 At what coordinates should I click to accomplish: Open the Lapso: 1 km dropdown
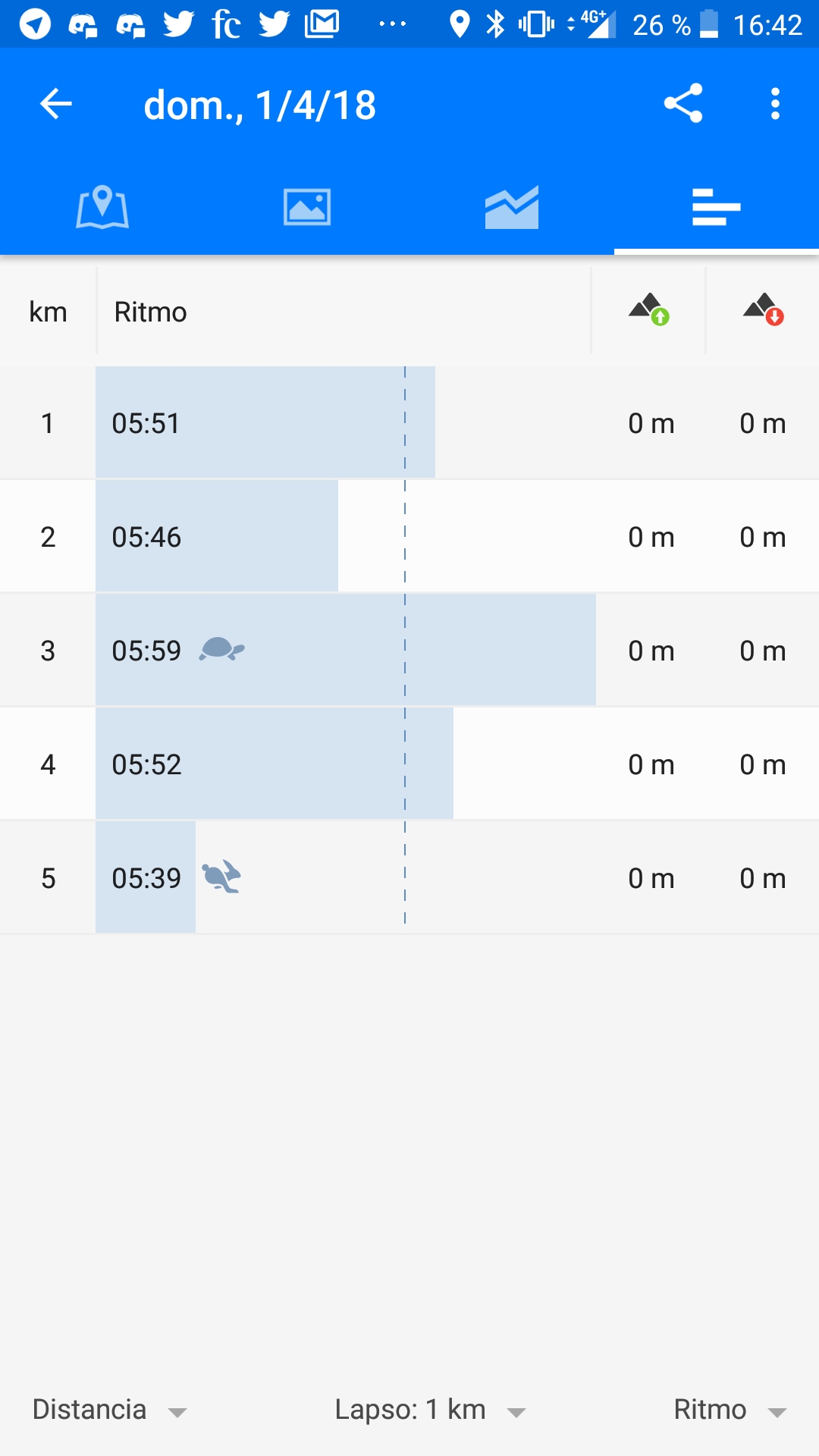pyautogui.click(x=430, y=1410)
